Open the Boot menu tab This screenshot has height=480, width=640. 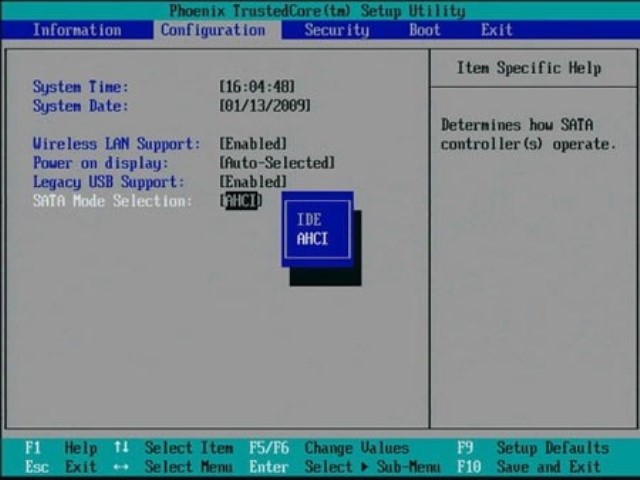pos(424,30)
